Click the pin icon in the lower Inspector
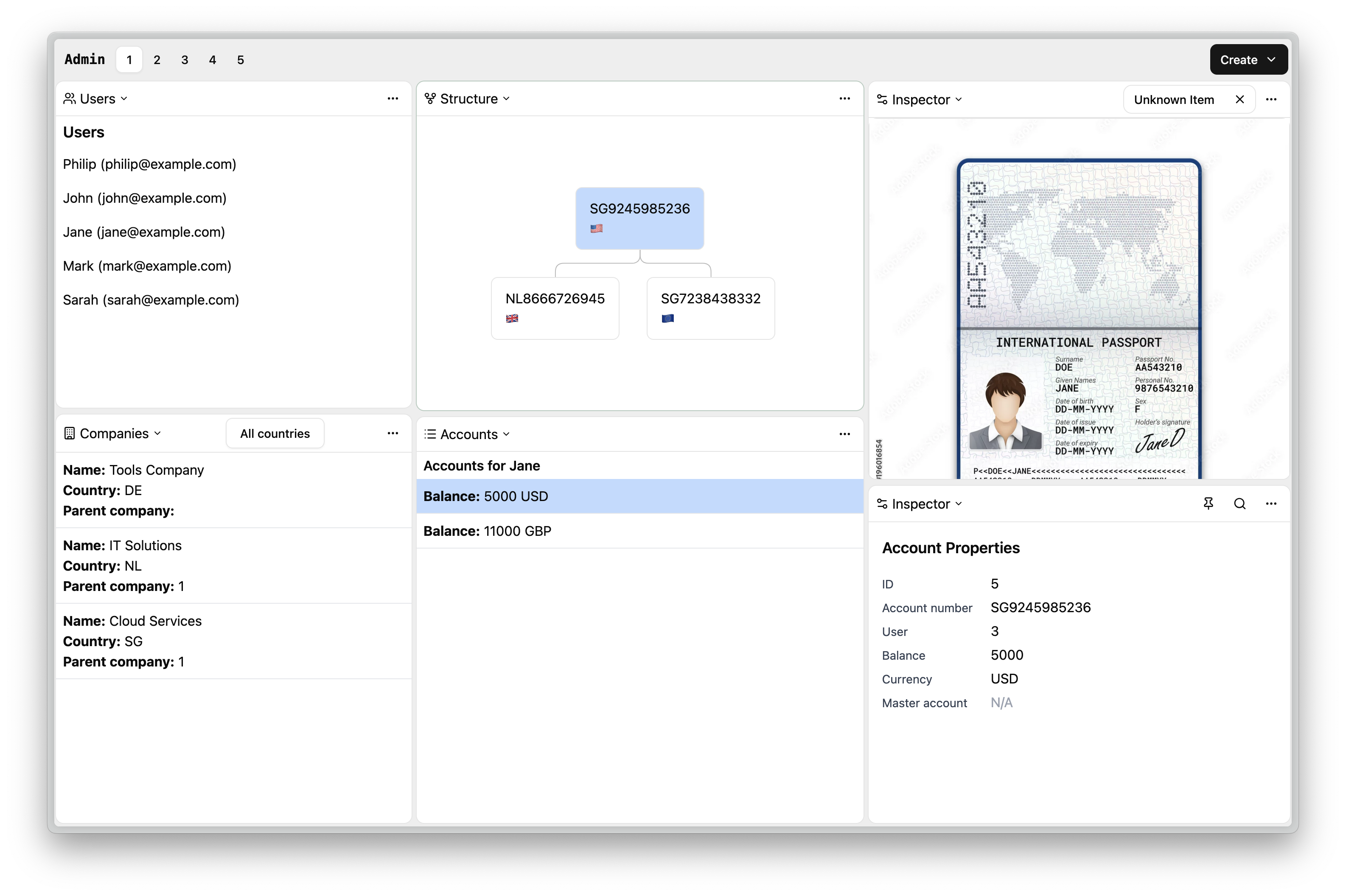The width and height of the screenshot is (1346, 896). click(1208, 504)
